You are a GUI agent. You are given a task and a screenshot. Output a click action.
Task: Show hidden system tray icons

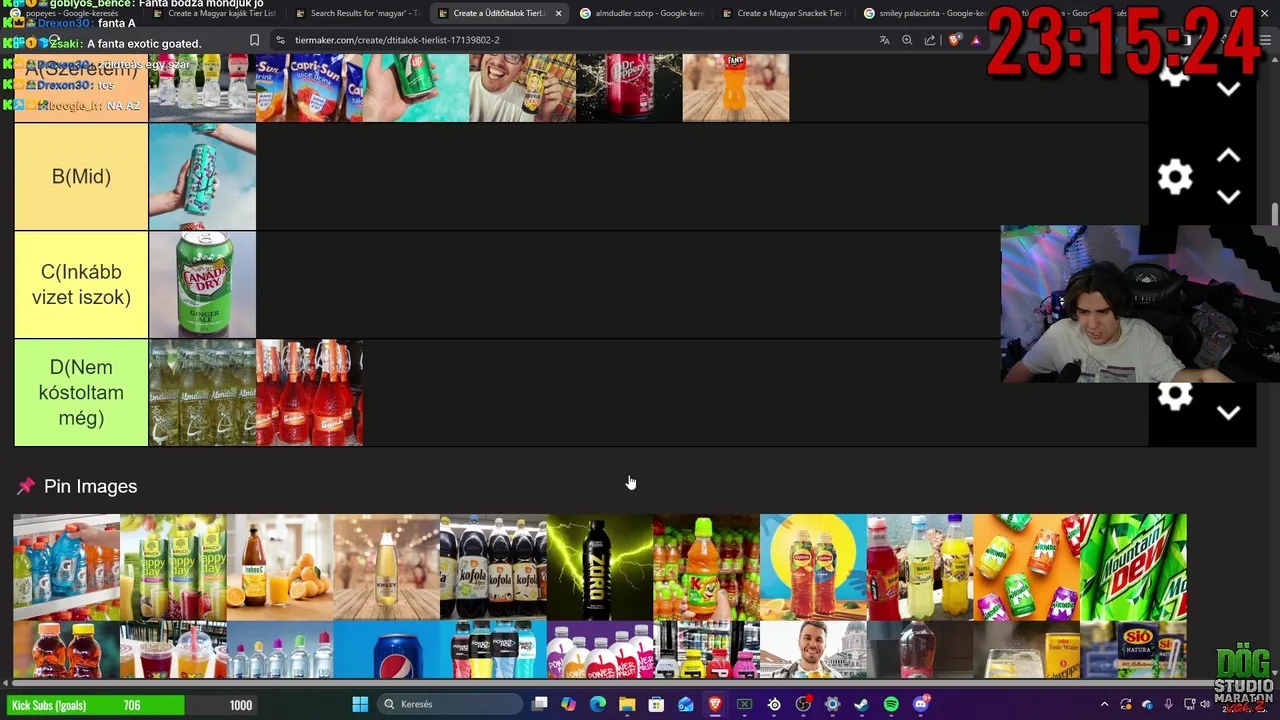point(1104,704)
